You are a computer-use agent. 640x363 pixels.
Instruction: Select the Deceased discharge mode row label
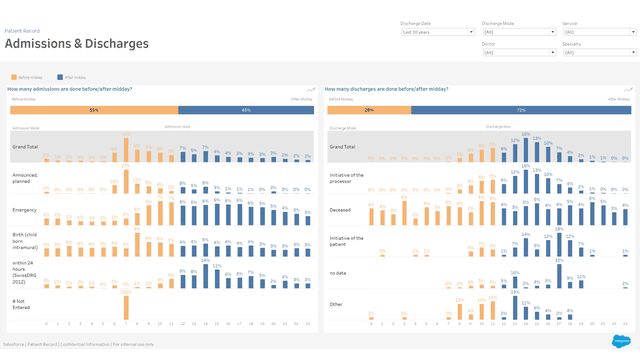point(340,210)
